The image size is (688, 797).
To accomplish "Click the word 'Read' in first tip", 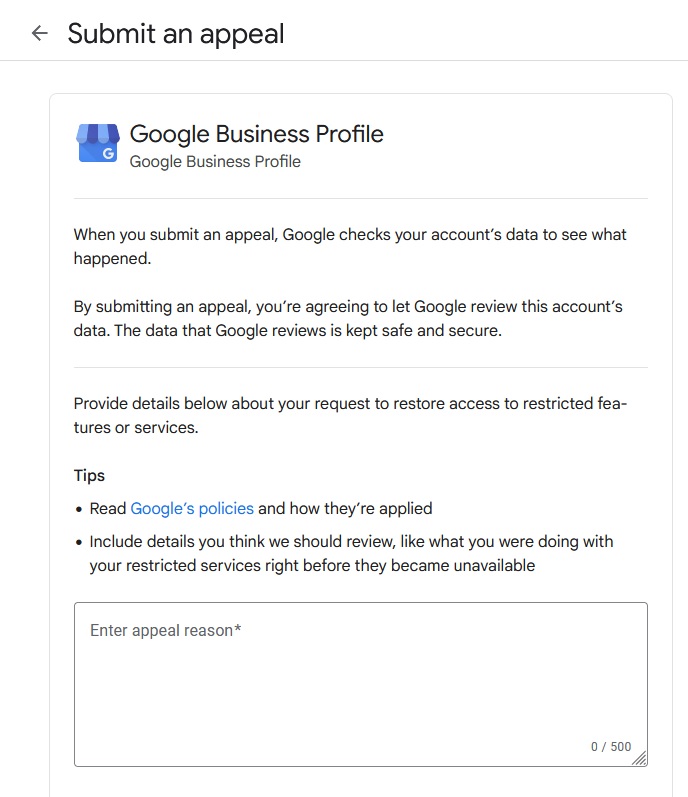I will tap(108, 508).
